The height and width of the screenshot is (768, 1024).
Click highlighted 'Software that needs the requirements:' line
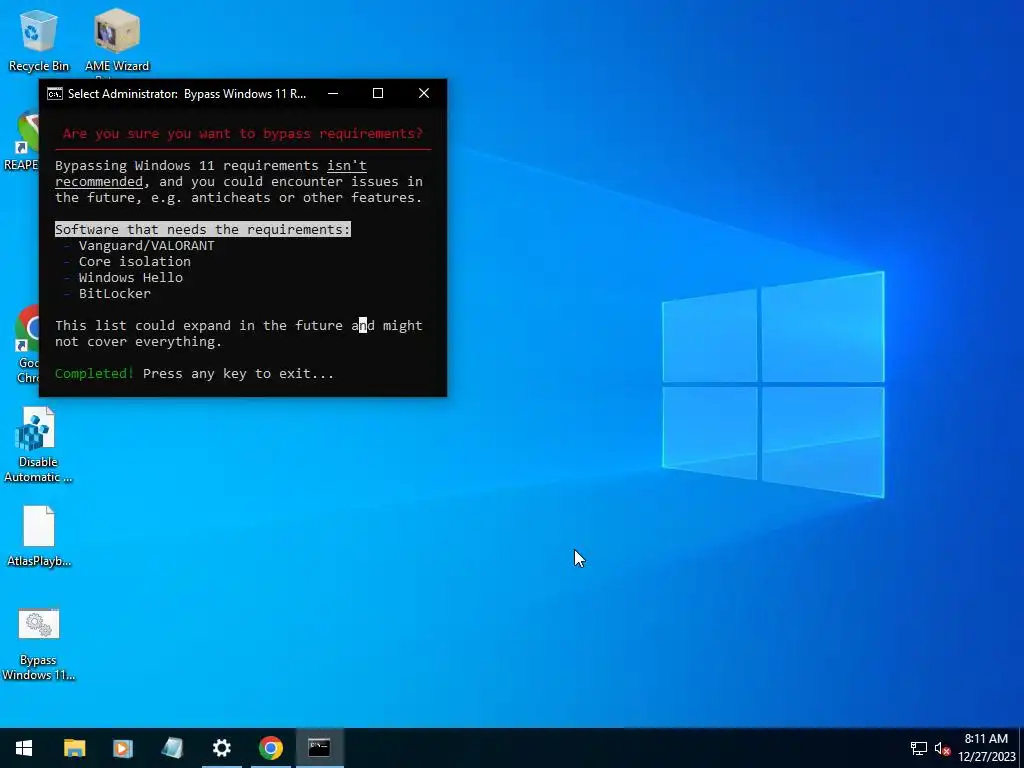point(203,230)
